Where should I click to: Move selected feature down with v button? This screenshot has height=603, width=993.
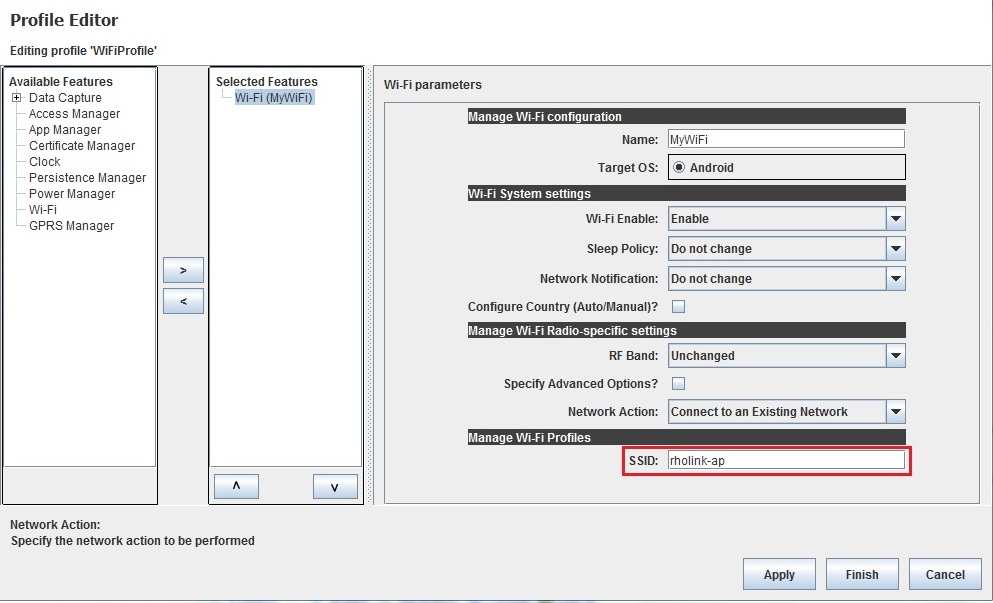click(335, 486)
